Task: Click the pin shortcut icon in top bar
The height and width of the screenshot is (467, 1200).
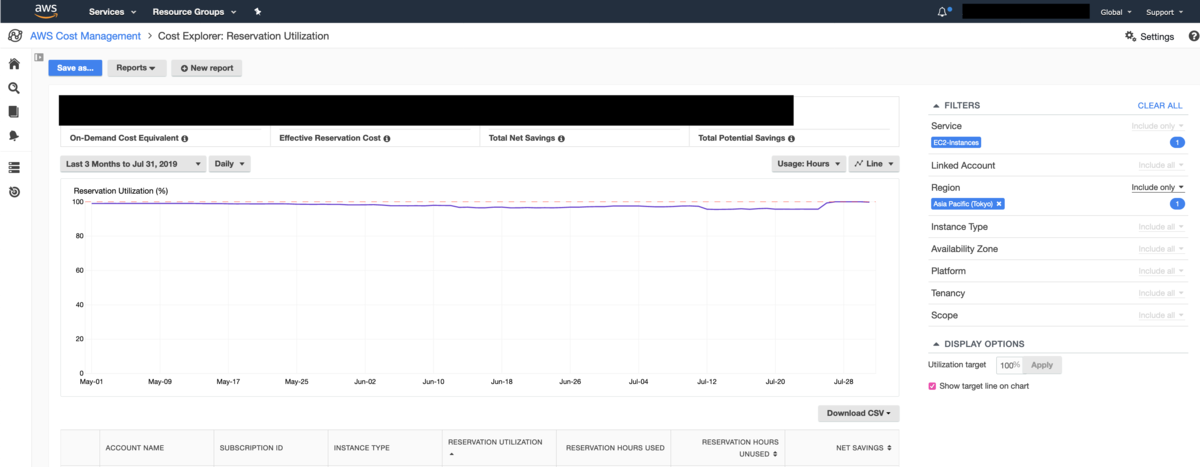Action: pyautogui.click(x=258, y=12)
